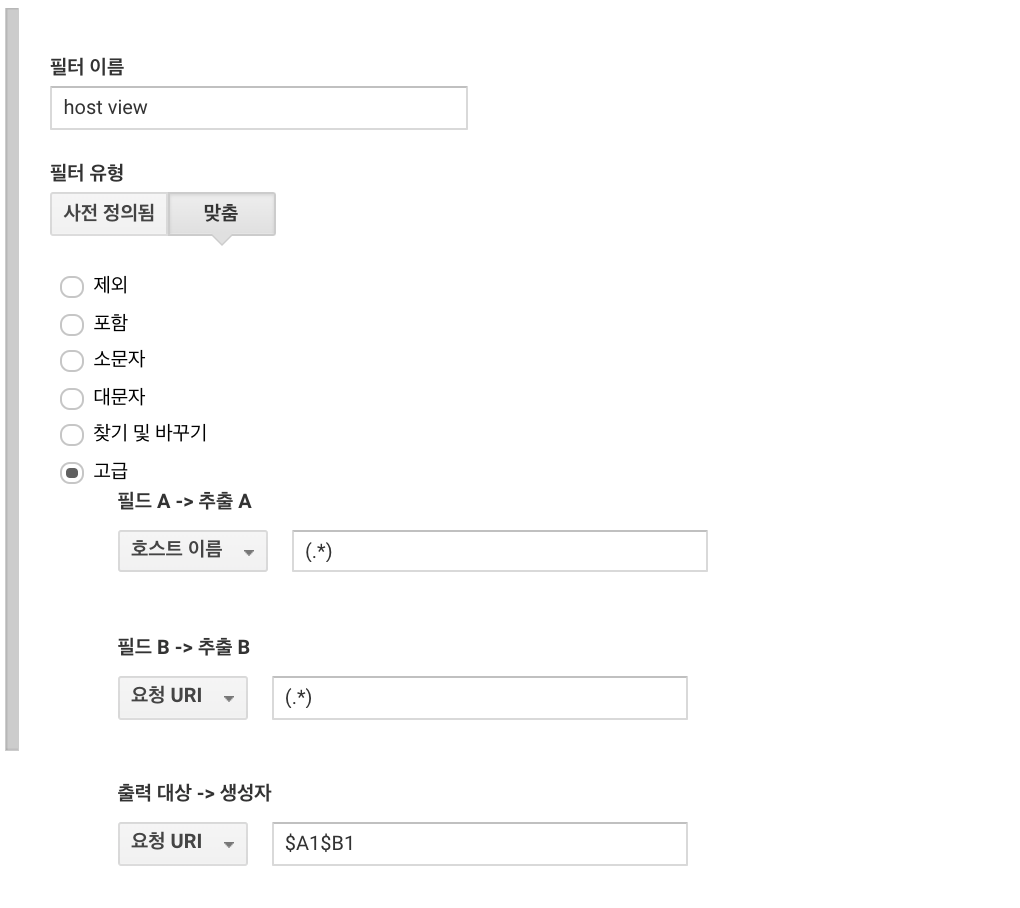Open the 호스트 이름 field A dropdown

(193, 551)
